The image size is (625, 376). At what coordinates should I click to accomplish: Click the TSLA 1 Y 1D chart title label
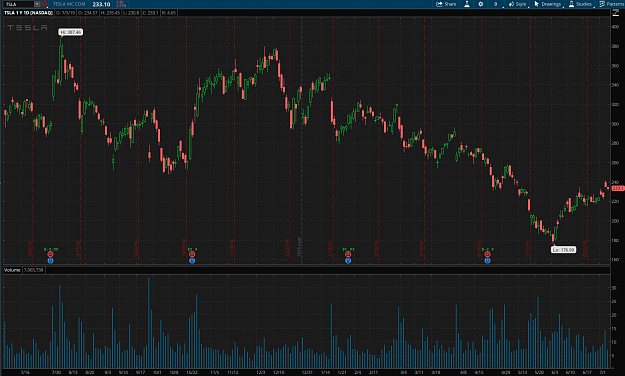[x=28, y=13]
